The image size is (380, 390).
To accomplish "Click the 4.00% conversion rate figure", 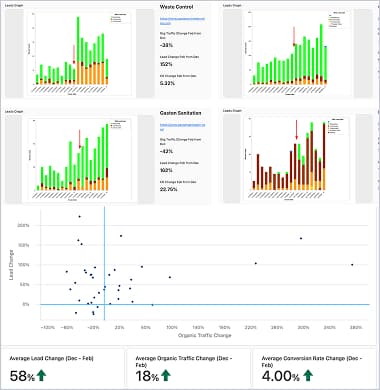I will (x=281, y=376).
